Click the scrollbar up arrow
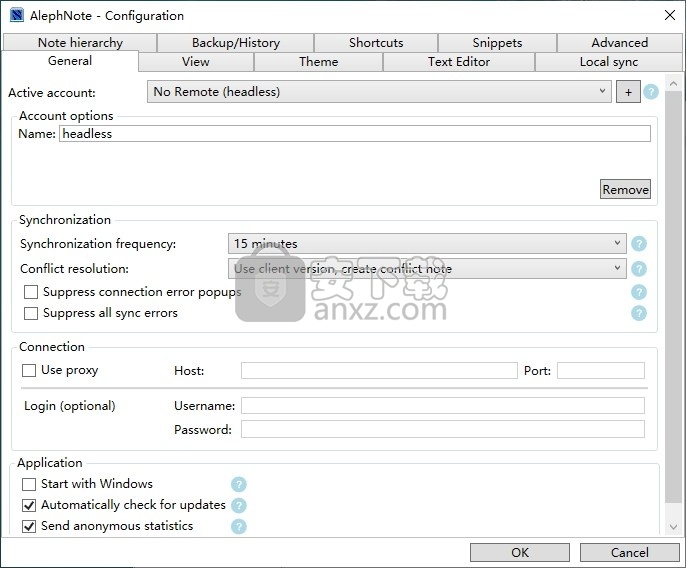The image size is (686, 568). tap(673, 83)
